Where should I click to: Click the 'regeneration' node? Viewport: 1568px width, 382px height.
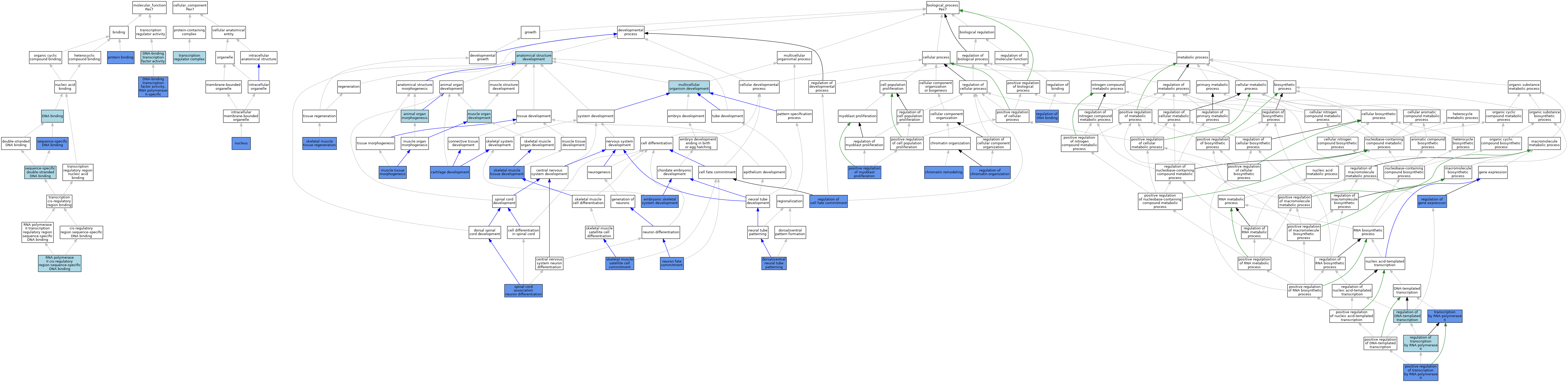point(349,87)
